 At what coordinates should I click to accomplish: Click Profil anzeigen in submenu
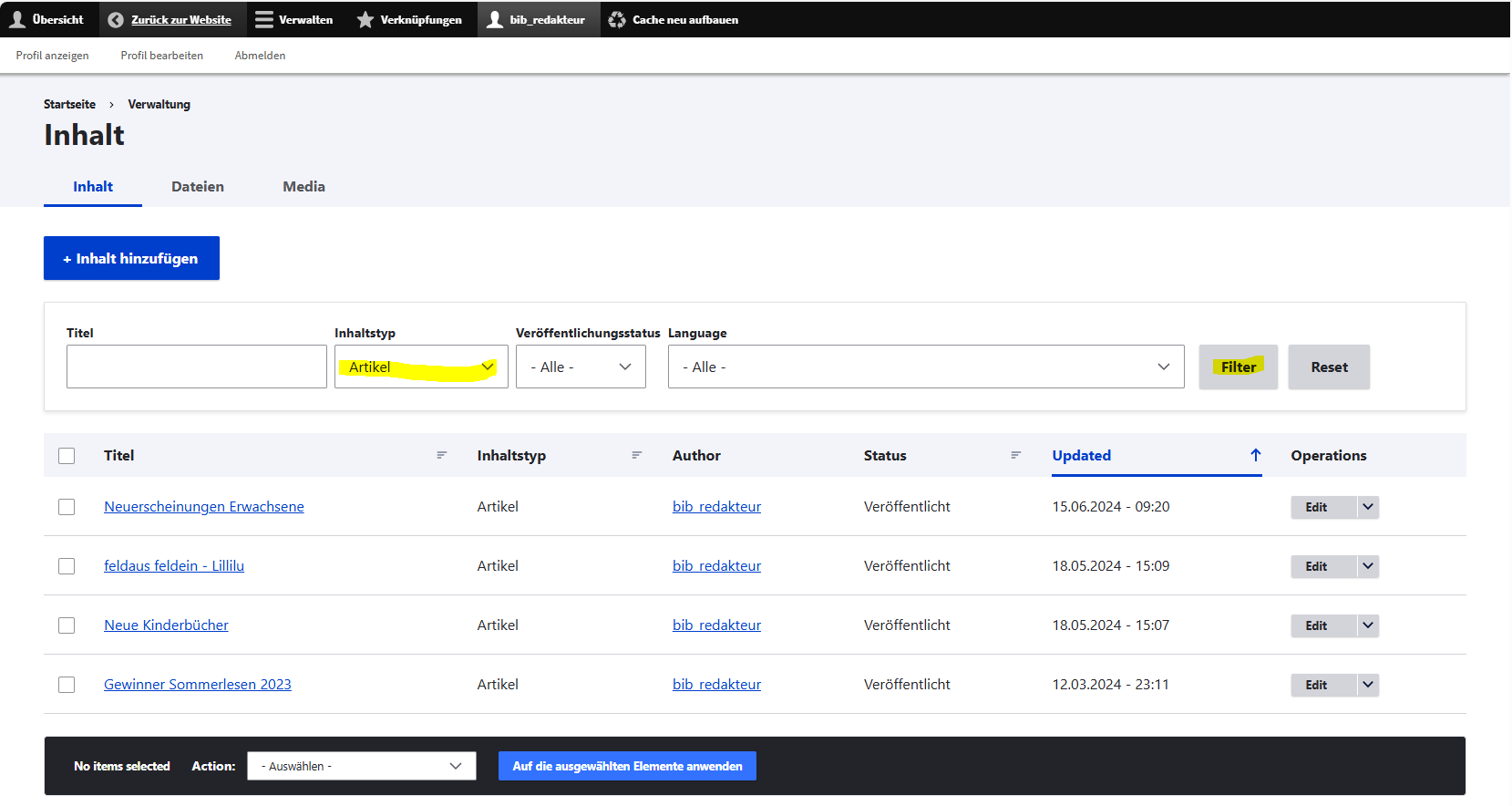(52, 56)
